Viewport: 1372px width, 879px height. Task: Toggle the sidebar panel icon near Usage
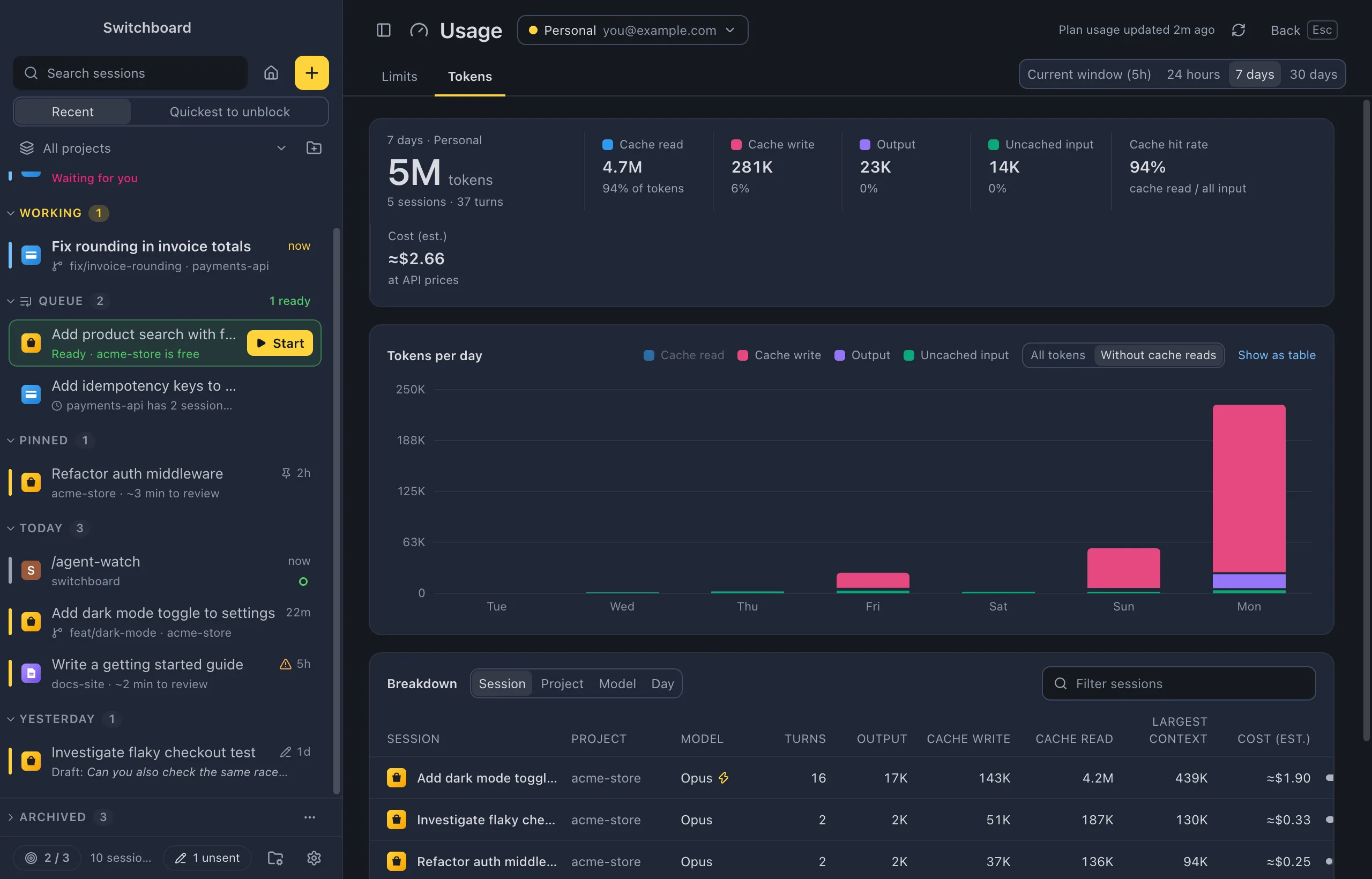(384, 30)
